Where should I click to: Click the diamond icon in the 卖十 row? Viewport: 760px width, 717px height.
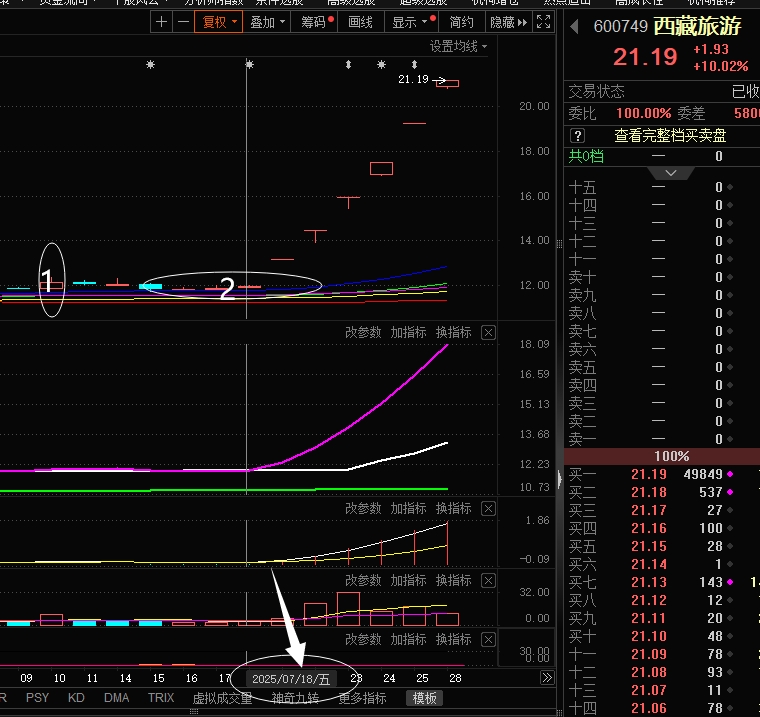(730, 277)
